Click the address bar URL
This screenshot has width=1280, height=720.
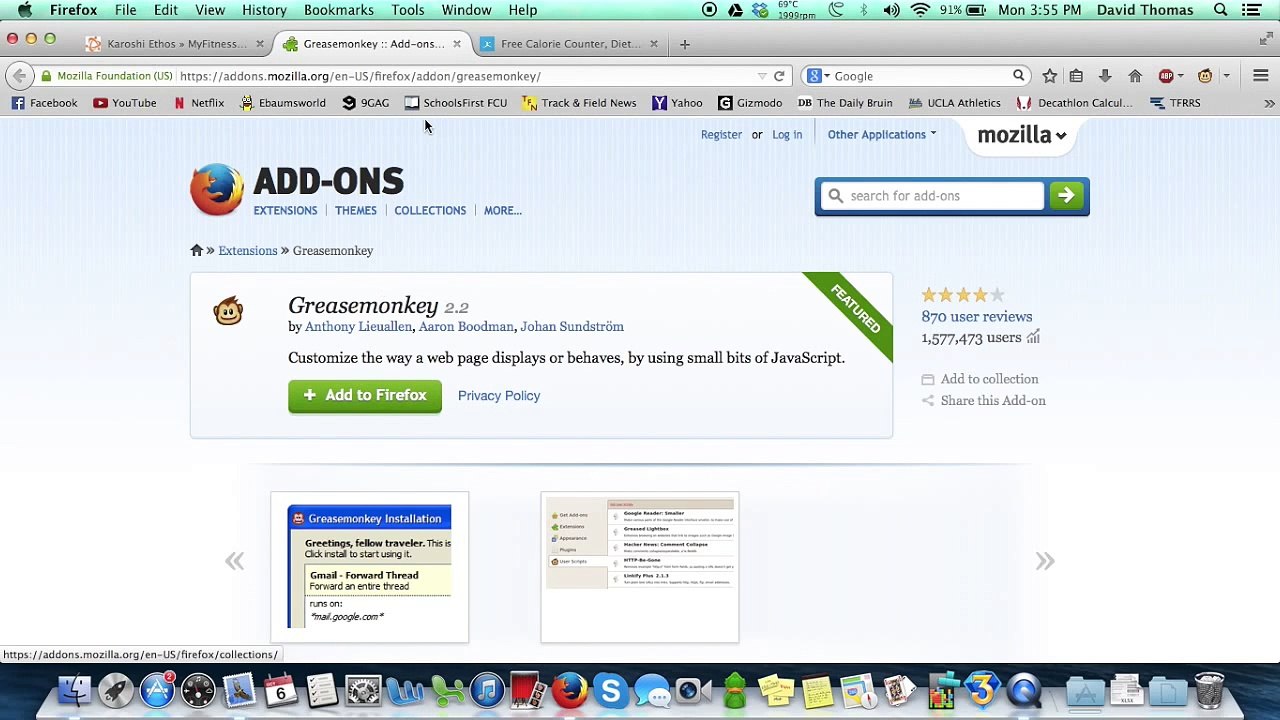pyautogui.click(x=360, y=76)
